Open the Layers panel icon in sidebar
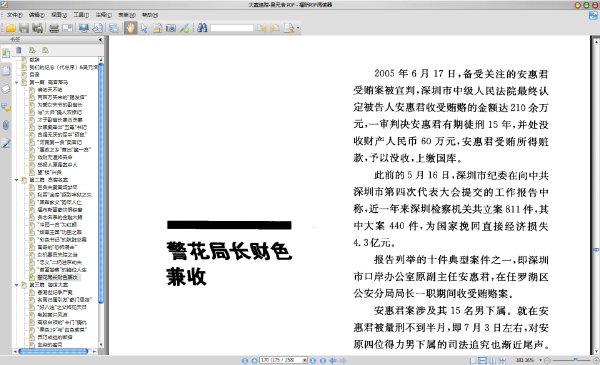 point(6,89)
